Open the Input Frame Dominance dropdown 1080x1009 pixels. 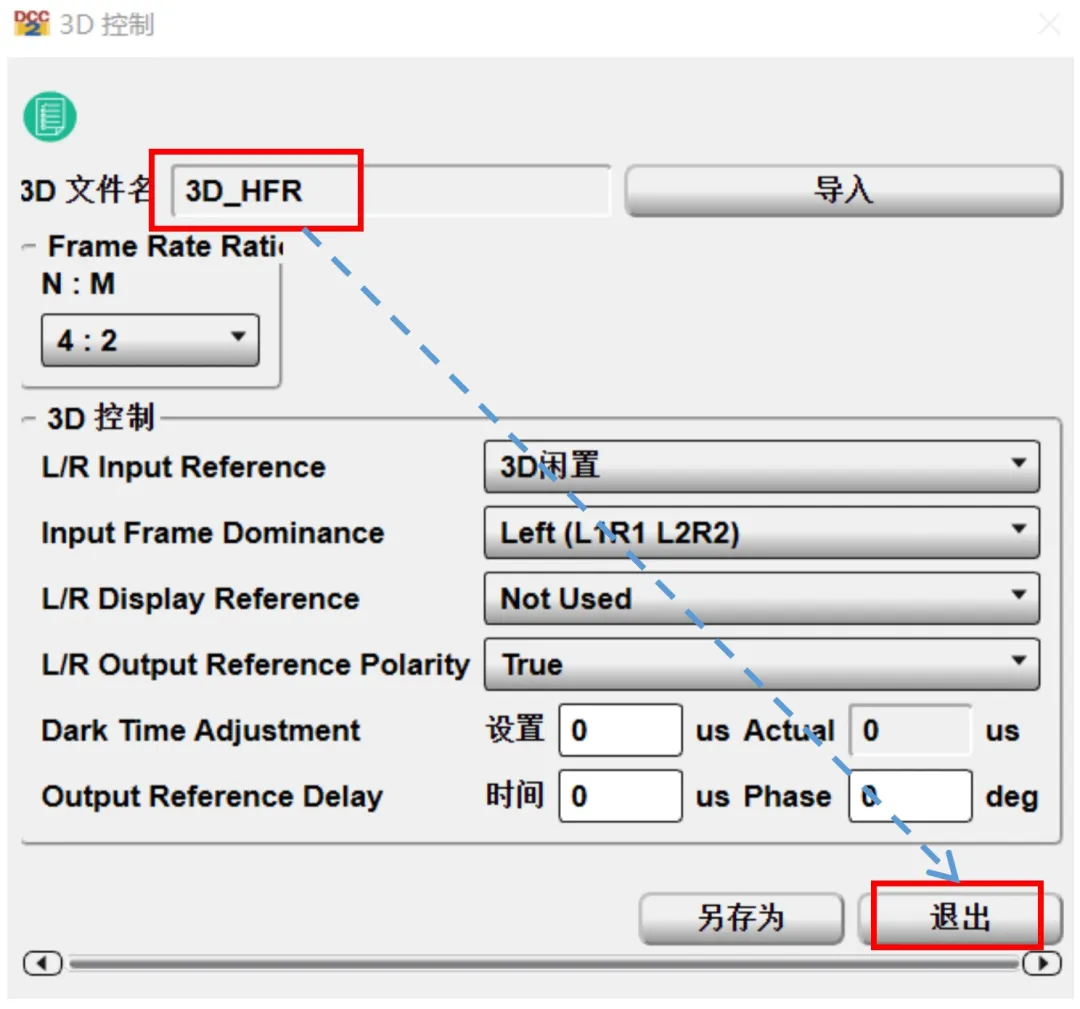point(761,532)
